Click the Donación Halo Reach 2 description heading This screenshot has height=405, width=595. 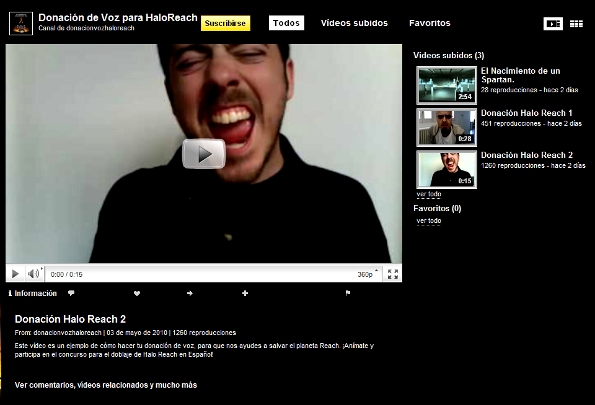pyautogui.click(x=70, y=319)
